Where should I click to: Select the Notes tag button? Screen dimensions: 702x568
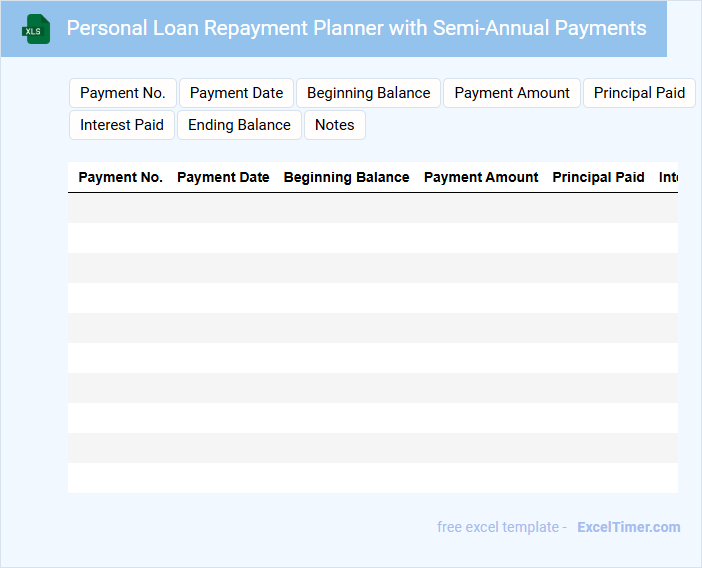click(334, 125)
